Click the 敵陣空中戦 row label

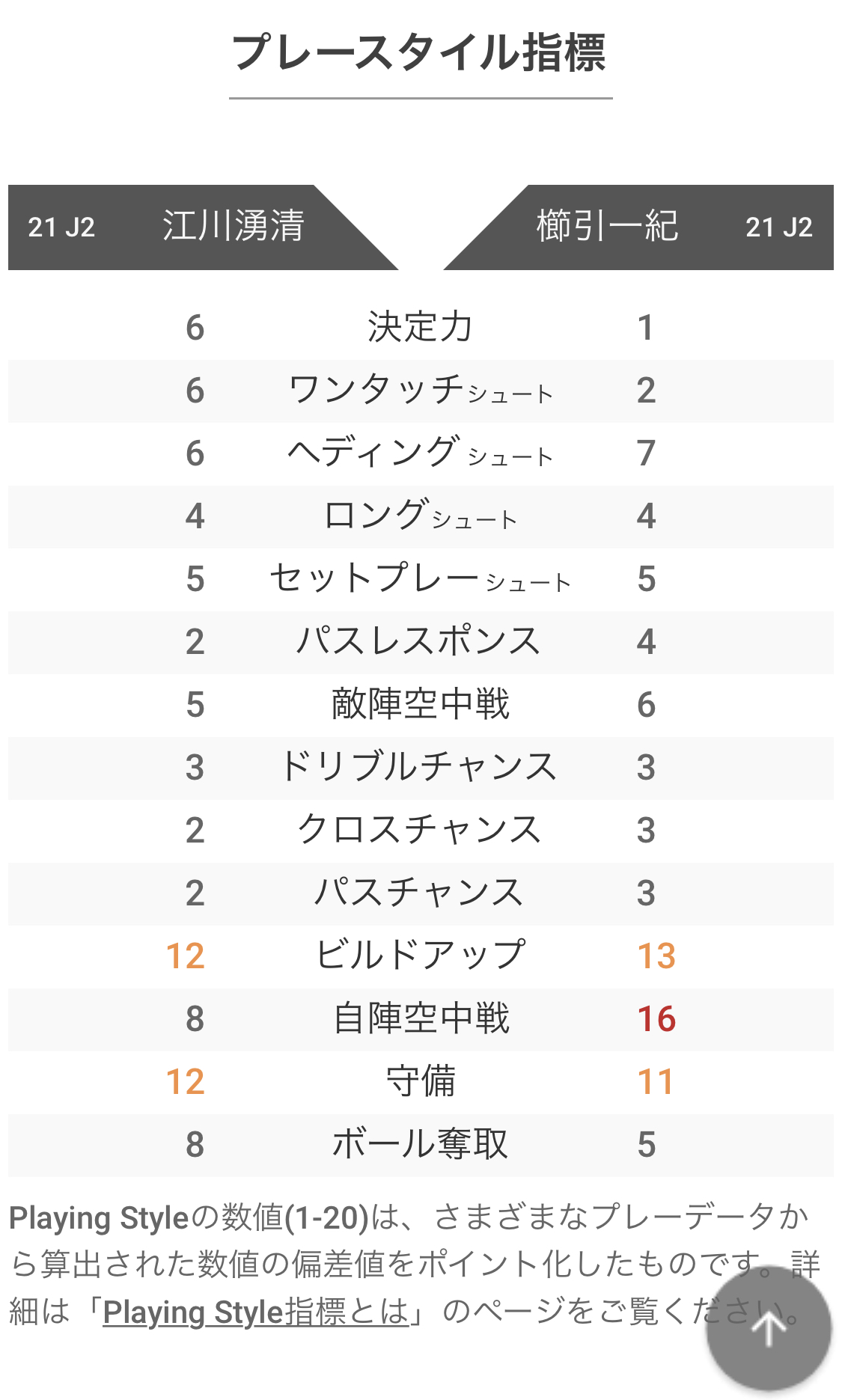coord(420,704)
